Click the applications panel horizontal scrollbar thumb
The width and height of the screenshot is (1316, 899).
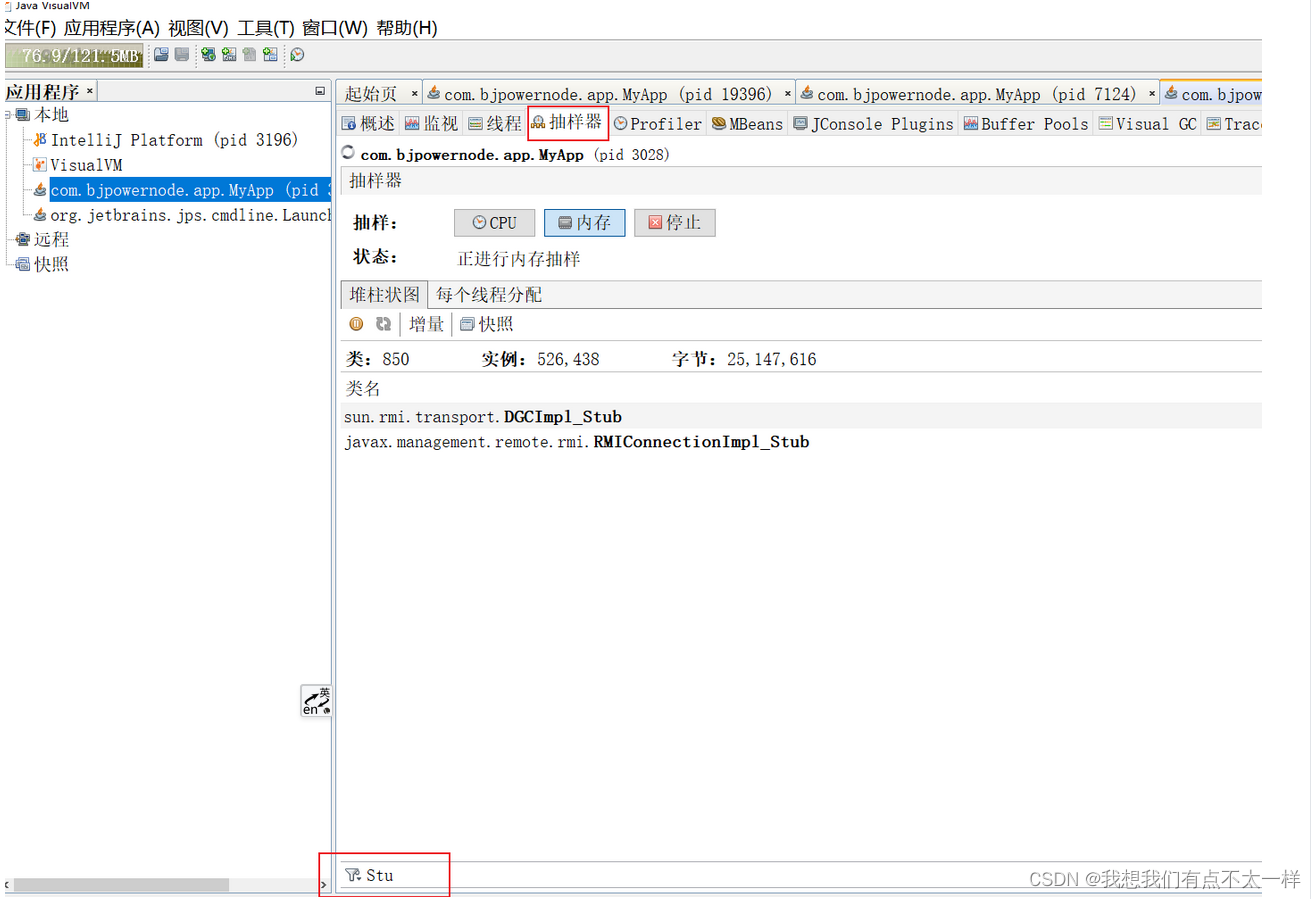tap(121, 885)
